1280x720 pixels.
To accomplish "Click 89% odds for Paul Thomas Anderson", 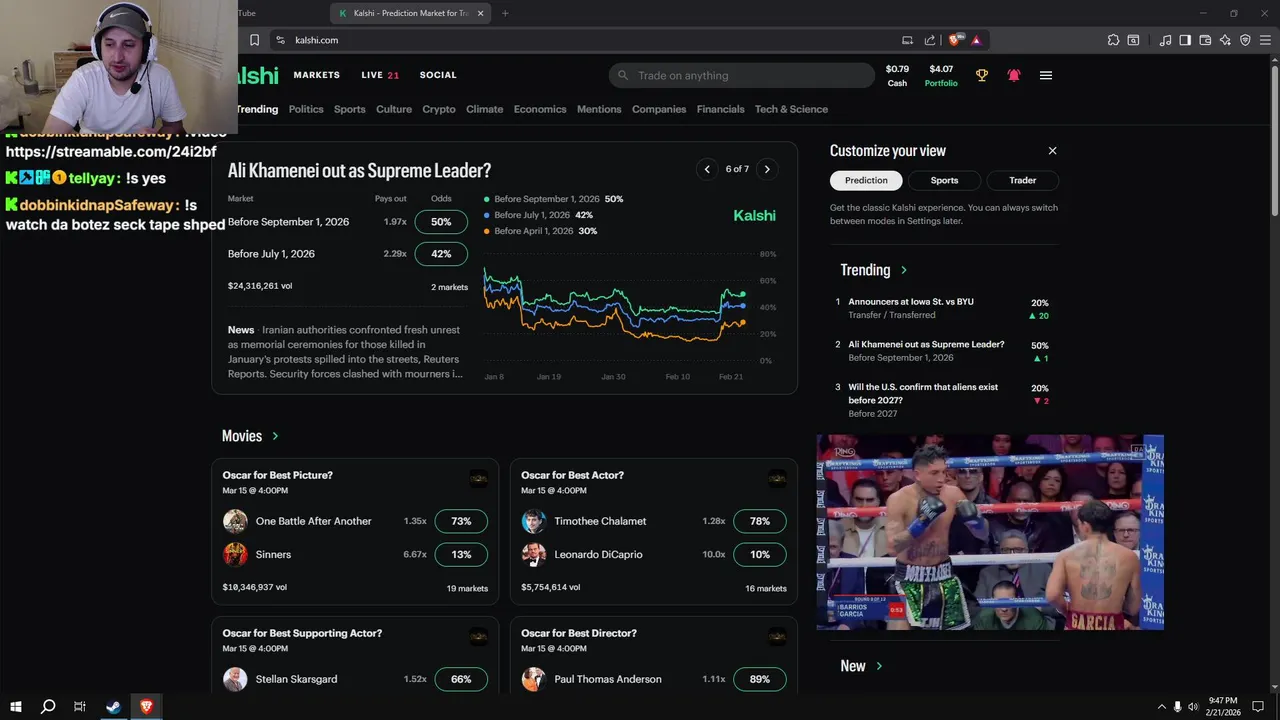I will 760,679.
